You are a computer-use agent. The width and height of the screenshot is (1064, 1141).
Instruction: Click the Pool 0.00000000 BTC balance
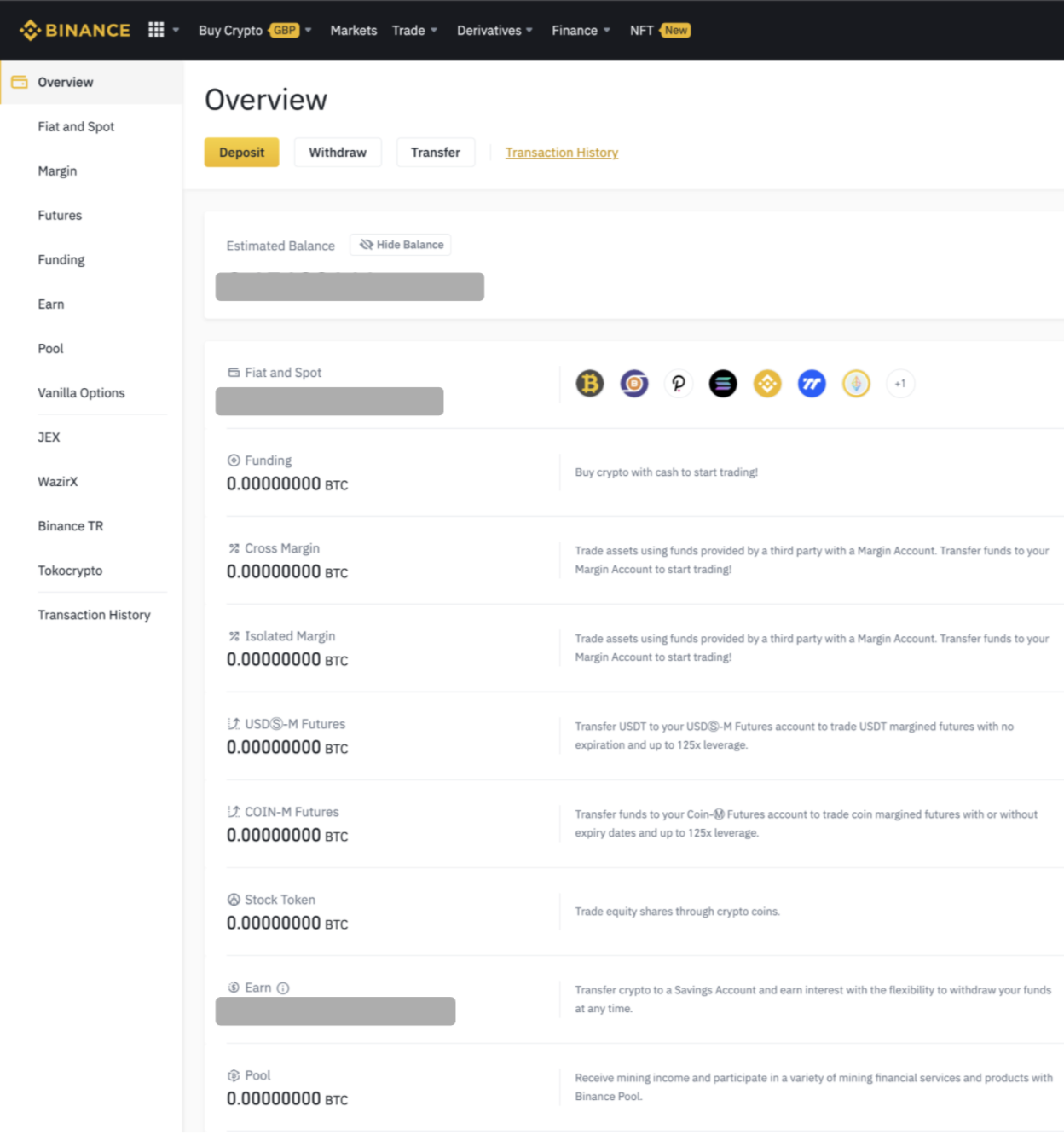coord(287,1098)
